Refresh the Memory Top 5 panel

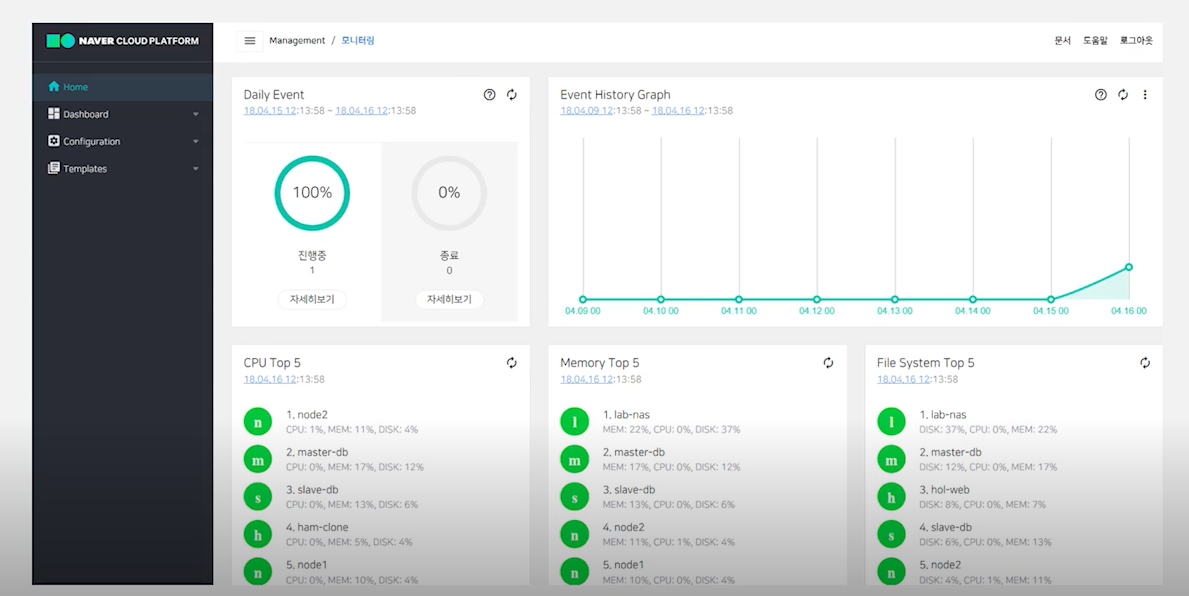828,363
